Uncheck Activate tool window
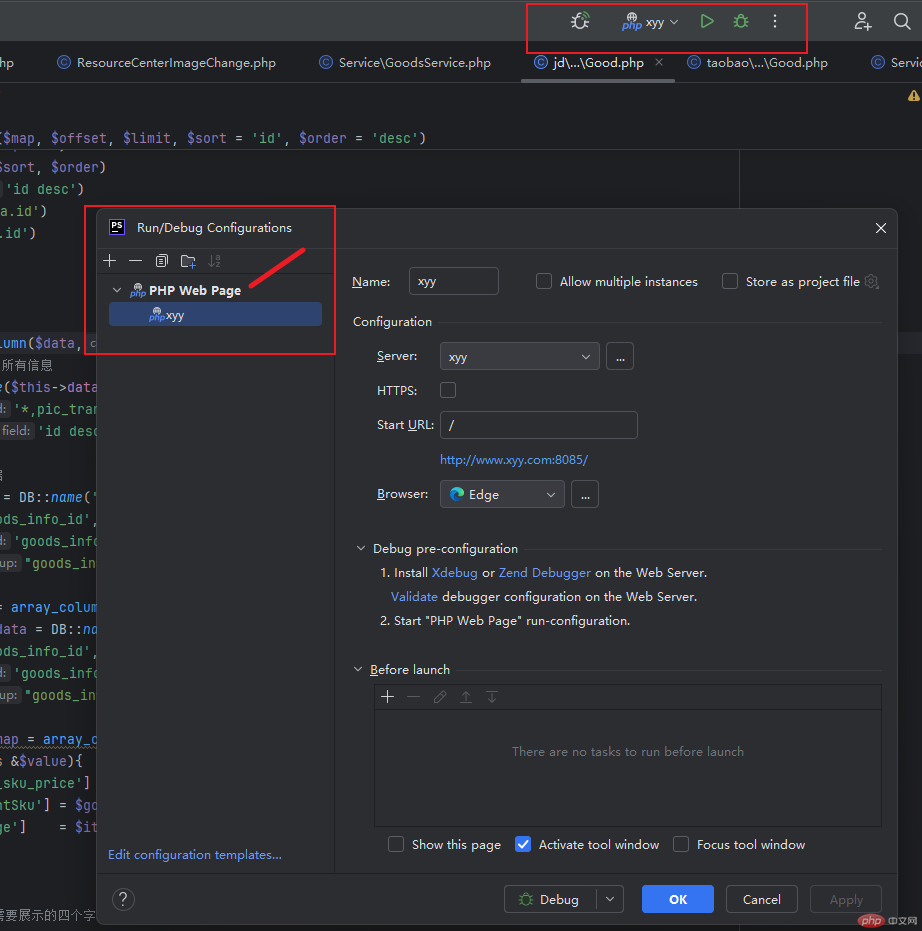This screenshot has height=931, width=922. tap(523, 844)
